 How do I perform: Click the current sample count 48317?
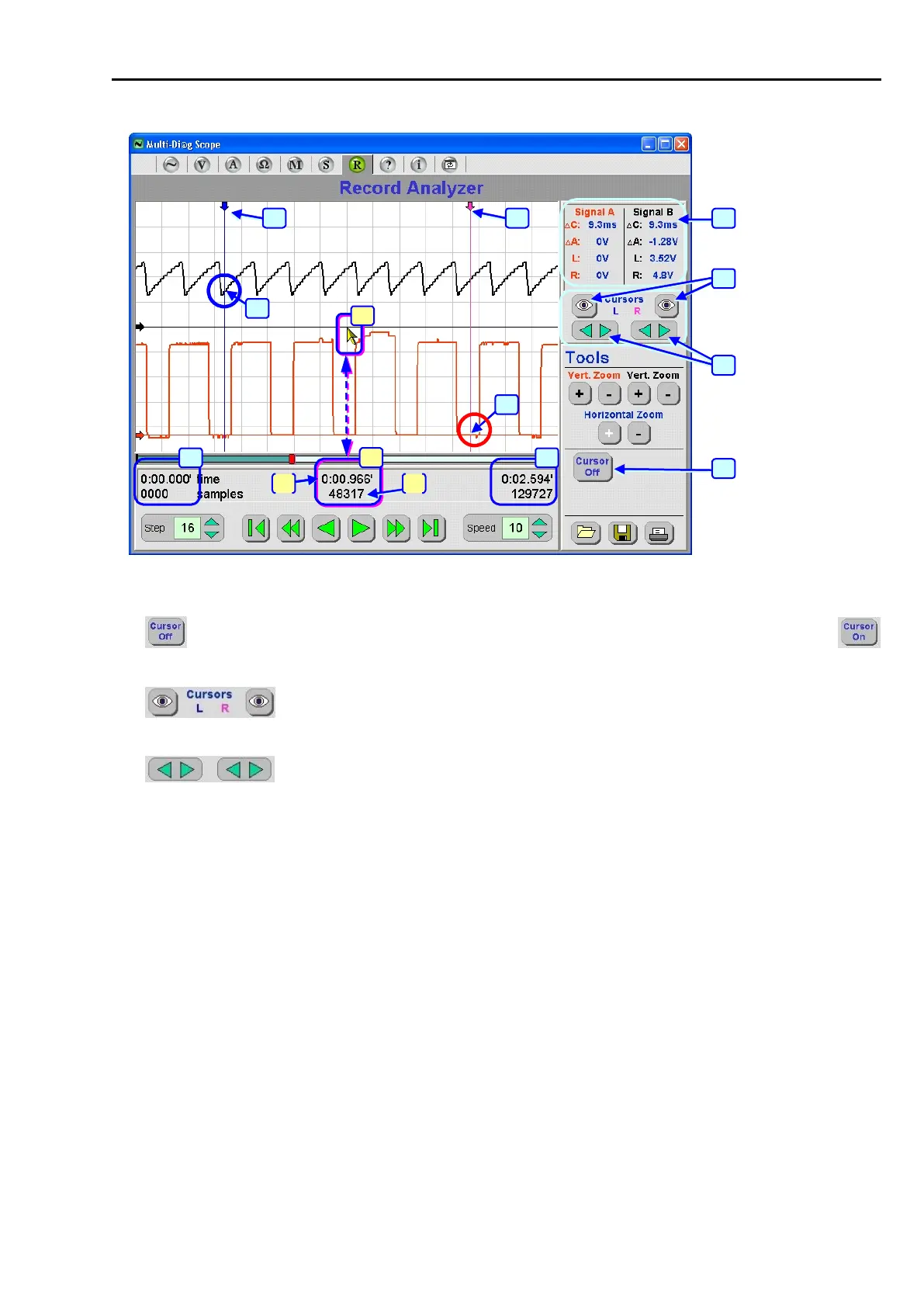click(x=346, y=494)
